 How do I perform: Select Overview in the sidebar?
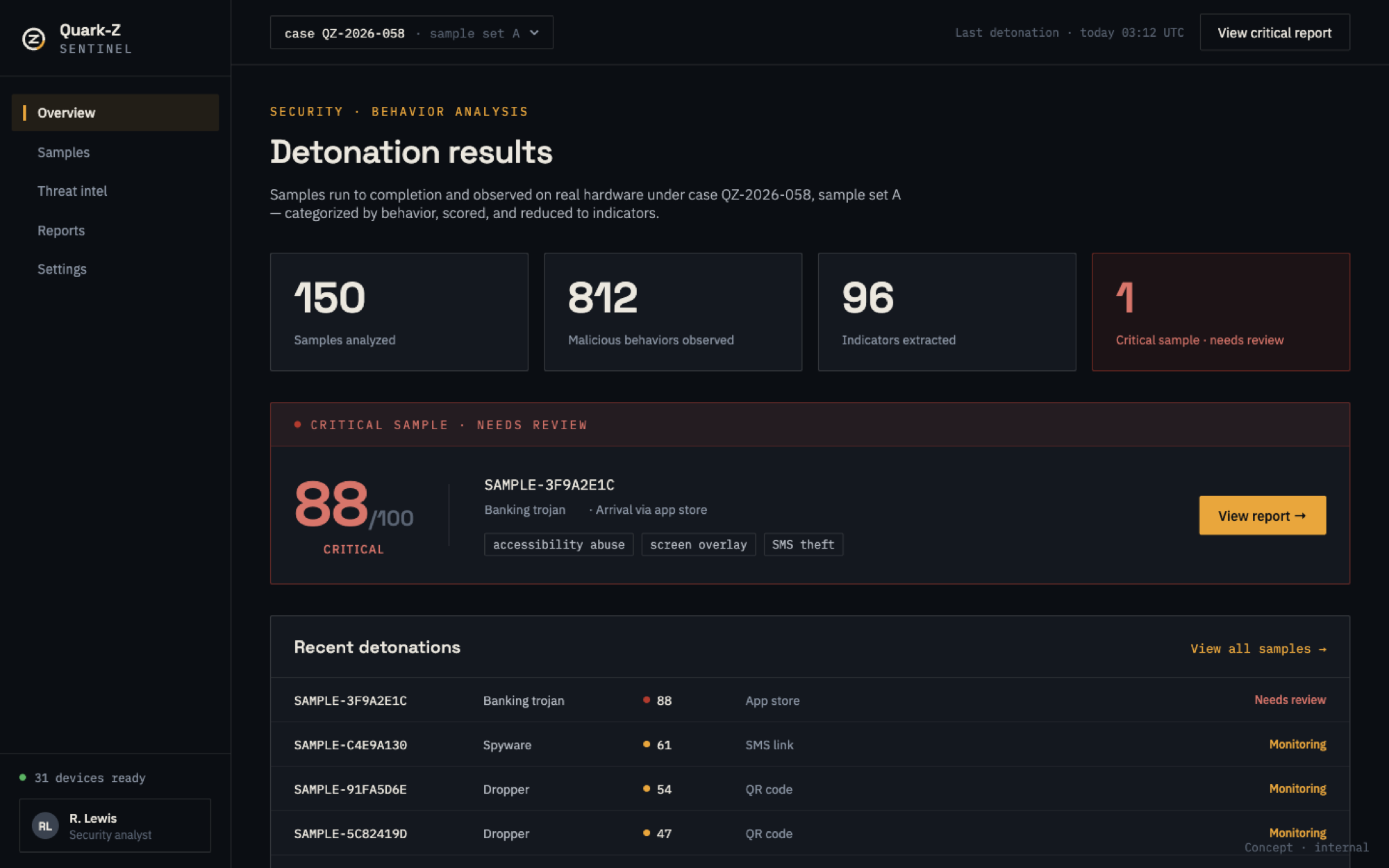(x=115, y=112)
